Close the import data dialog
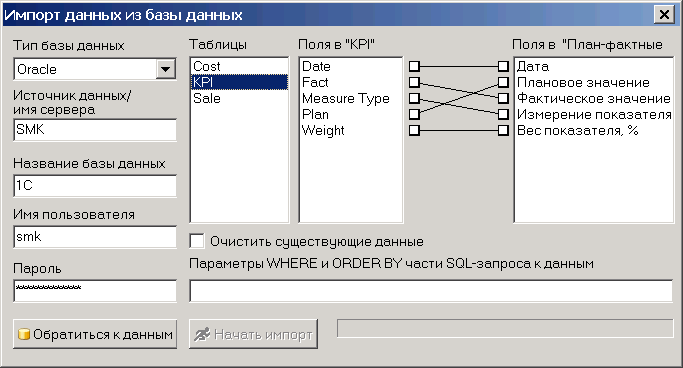 (664, 15)
